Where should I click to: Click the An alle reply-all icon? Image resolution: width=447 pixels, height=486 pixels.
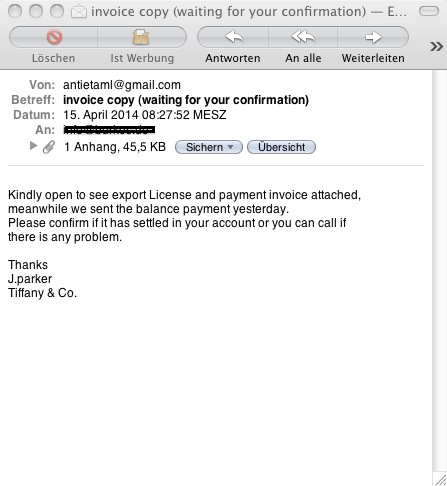[303, 37]
